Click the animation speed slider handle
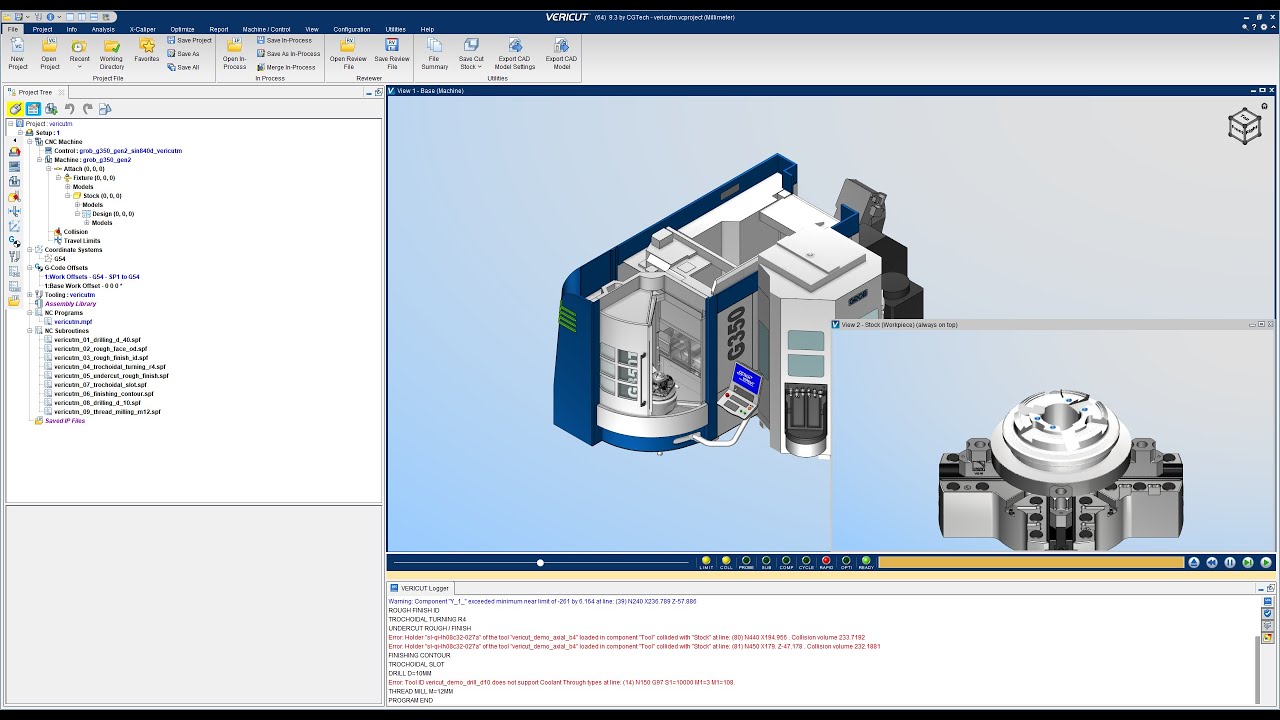This screenshot has width=1280, height=720. coord(540,563)
